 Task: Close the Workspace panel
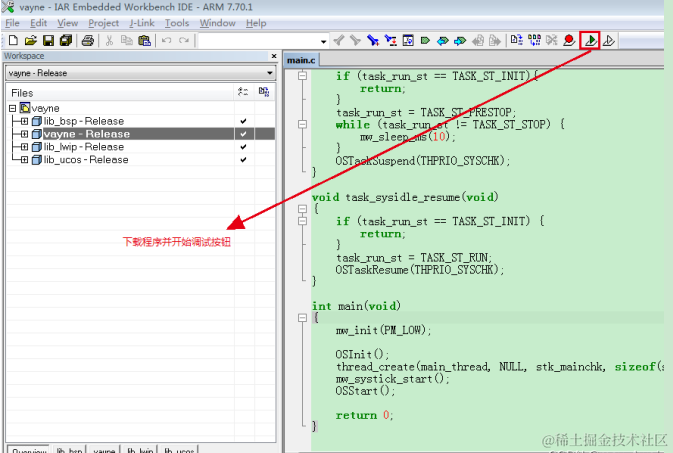click(x=274, y=56)
